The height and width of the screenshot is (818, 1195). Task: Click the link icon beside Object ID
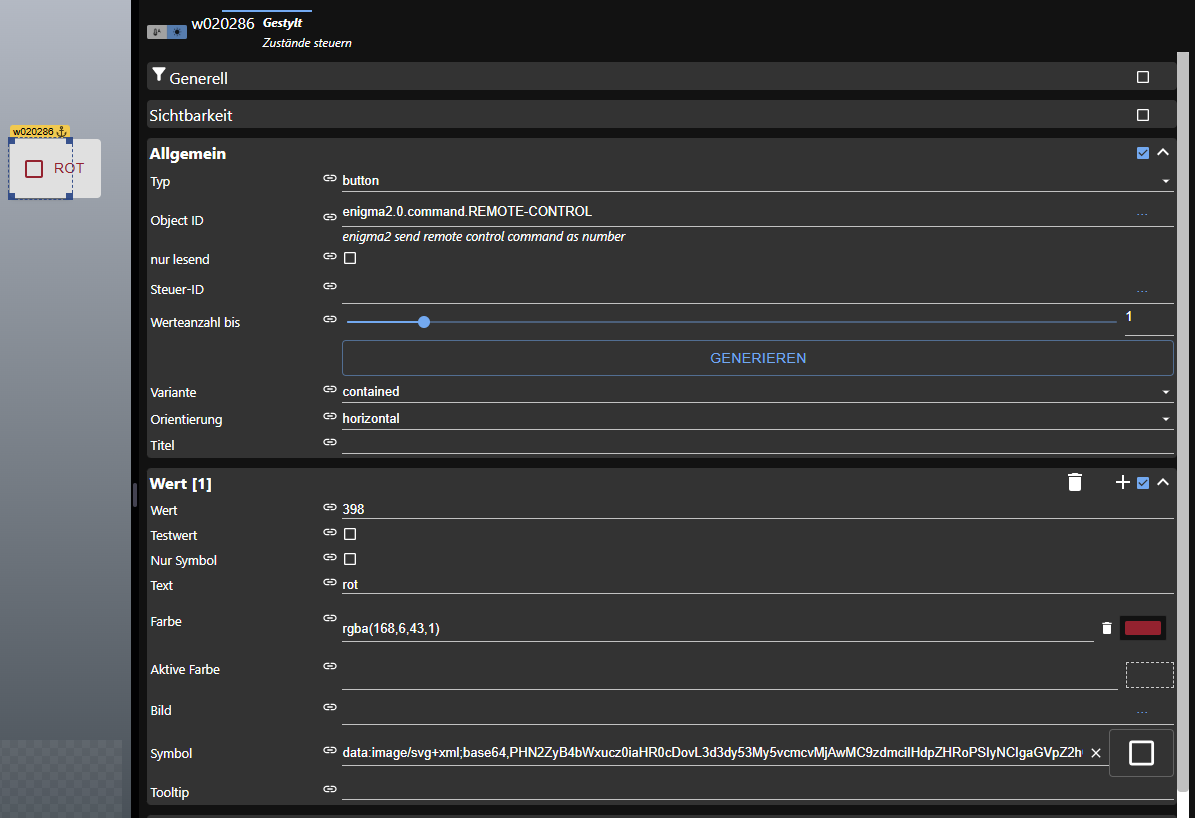tap(329, 217)
